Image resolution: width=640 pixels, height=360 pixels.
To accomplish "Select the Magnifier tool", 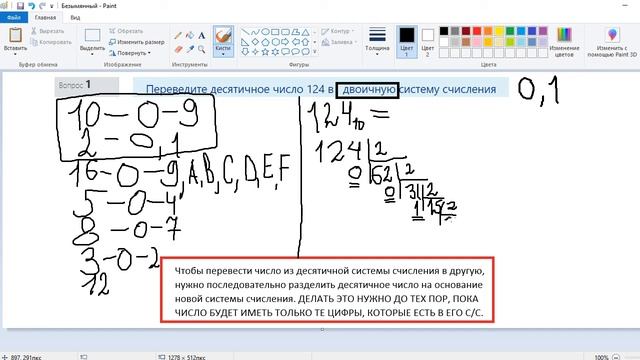I will pyautogui.click(x=202, y=49).
